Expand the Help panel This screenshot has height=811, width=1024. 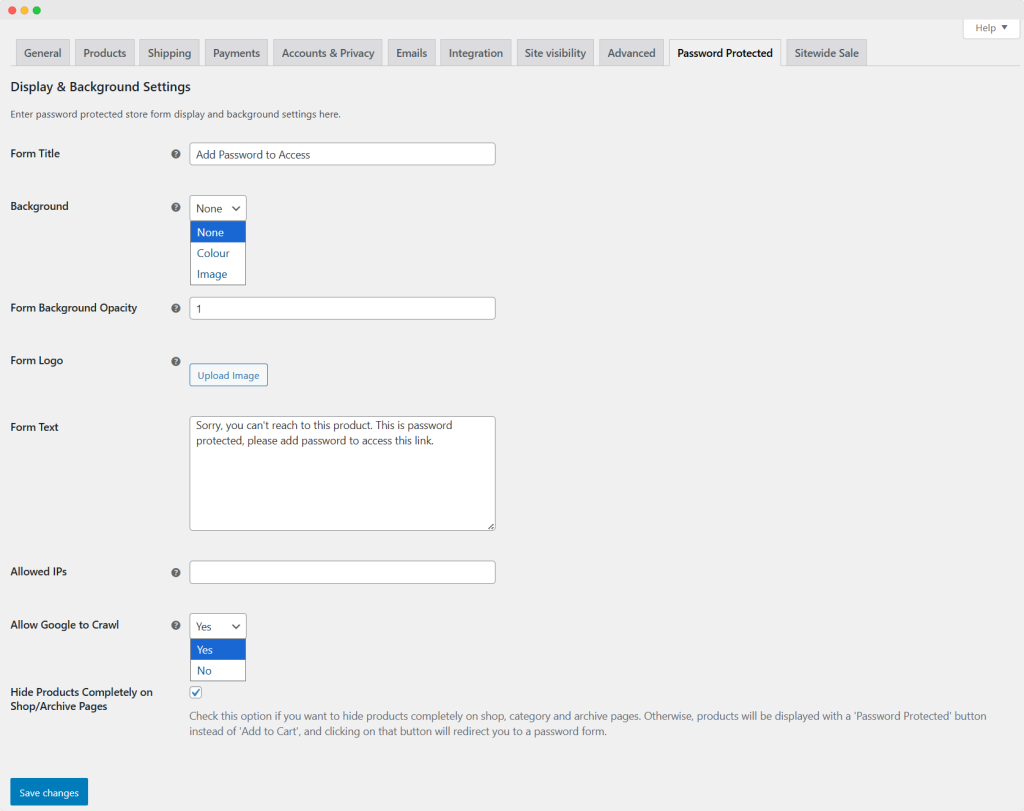[x=991, y=28]
